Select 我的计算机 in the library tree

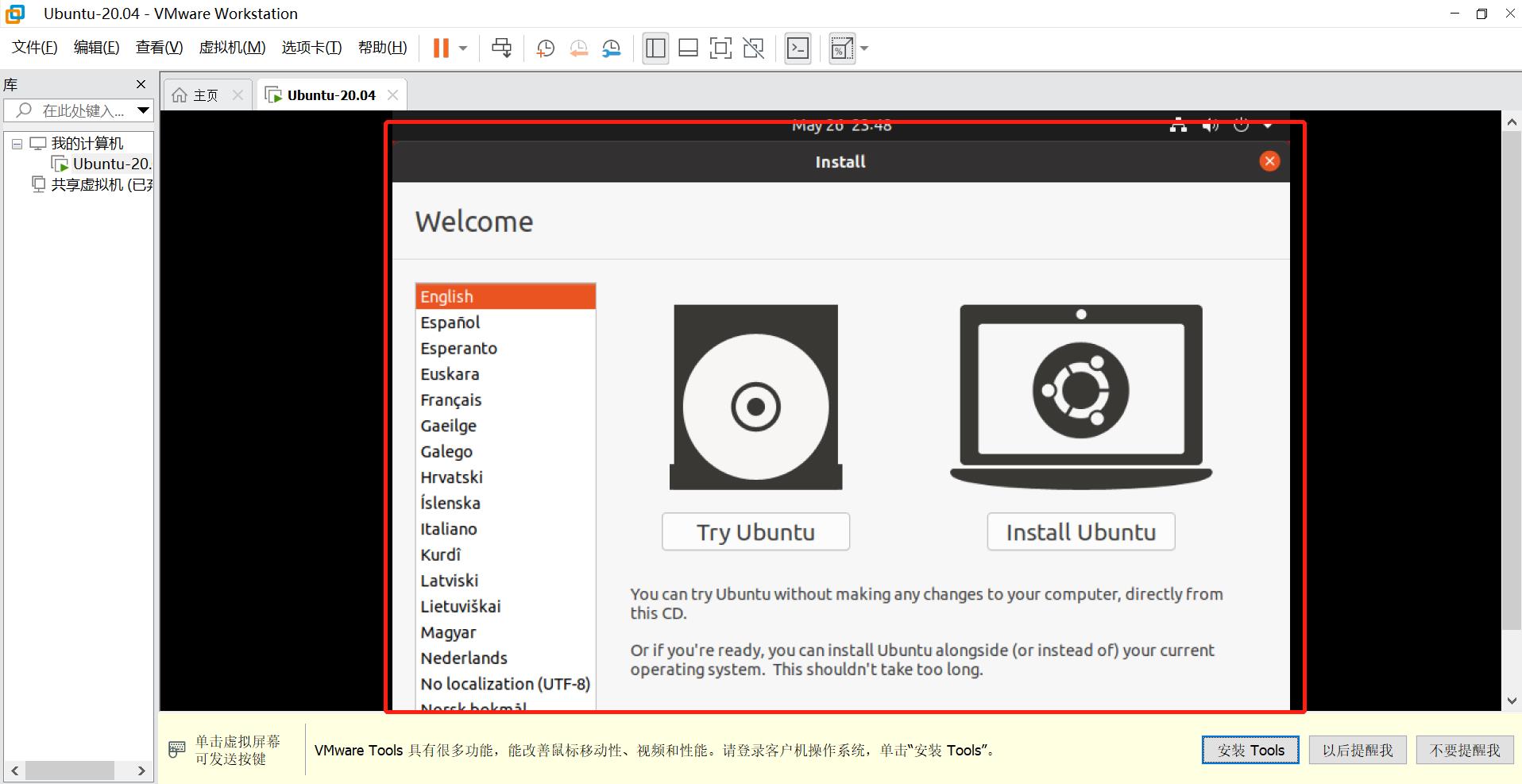pyautogui.click(x=87, y=144)
